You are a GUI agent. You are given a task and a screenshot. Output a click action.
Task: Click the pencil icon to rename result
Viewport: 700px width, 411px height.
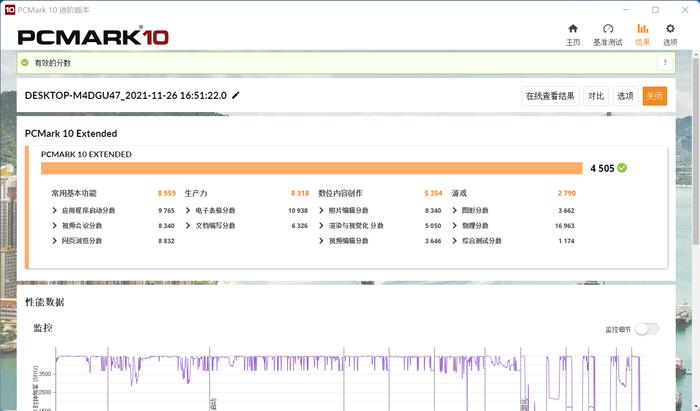click(236, 95)
